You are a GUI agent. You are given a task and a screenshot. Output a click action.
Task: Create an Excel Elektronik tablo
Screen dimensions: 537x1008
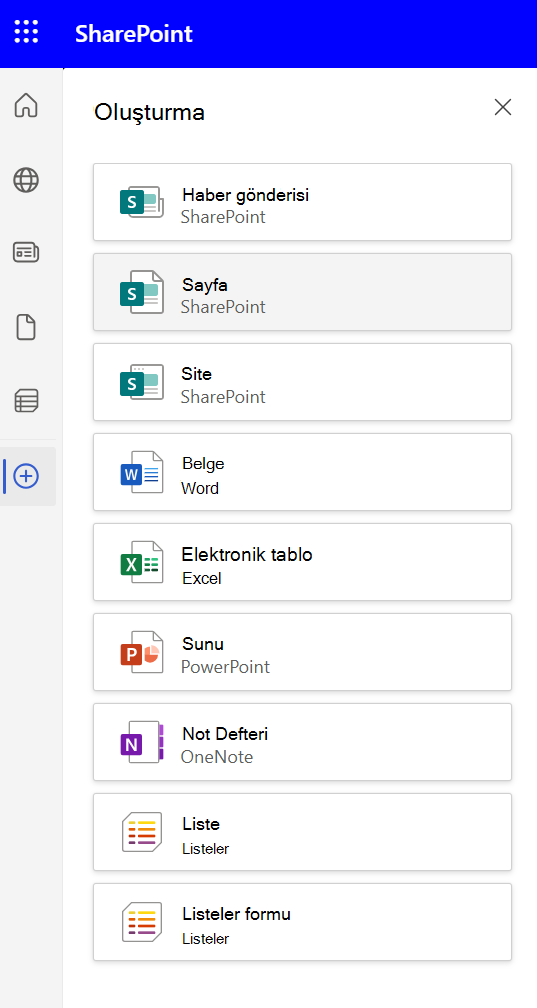[x=302, y=562]
